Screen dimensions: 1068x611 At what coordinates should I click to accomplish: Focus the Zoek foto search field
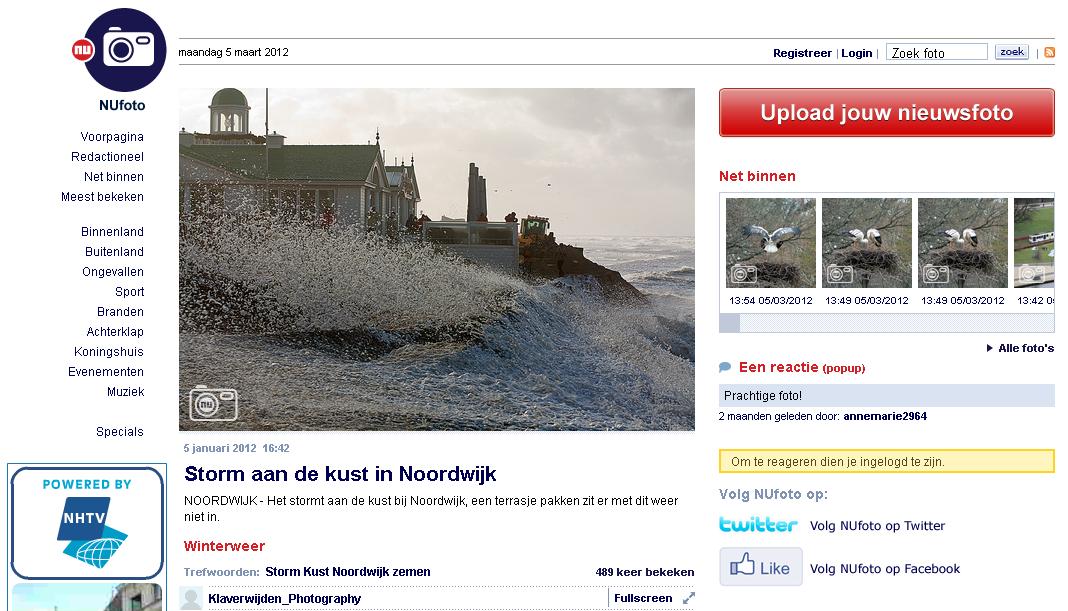tap(937, 52)
